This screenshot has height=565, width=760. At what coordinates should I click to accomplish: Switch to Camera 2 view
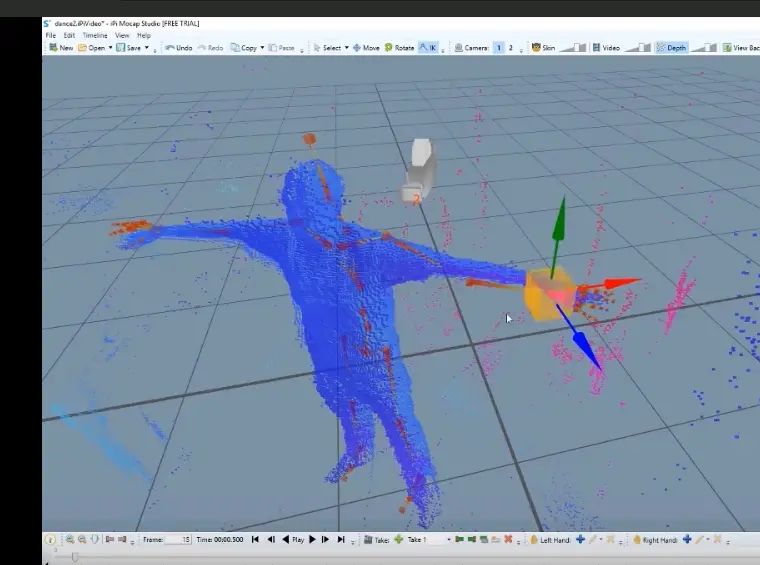point(510,47)
